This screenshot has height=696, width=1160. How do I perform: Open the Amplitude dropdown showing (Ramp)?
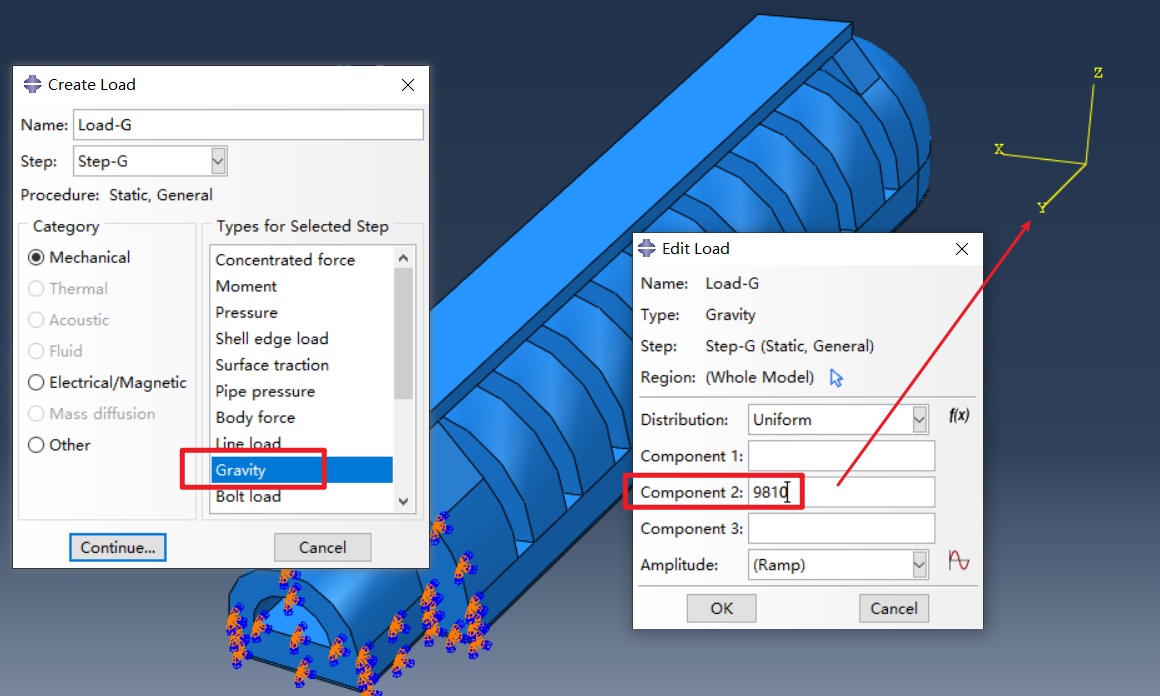tap(919, 564)
